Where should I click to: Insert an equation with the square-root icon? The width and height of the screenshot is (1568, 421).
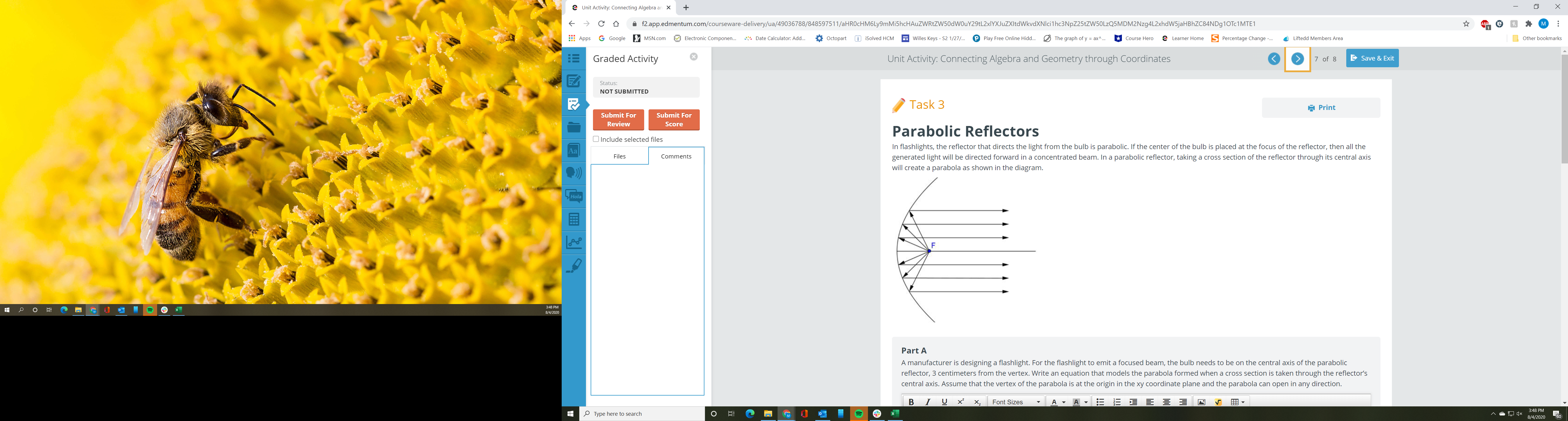pyautogui.click(x=1218, y=402)
